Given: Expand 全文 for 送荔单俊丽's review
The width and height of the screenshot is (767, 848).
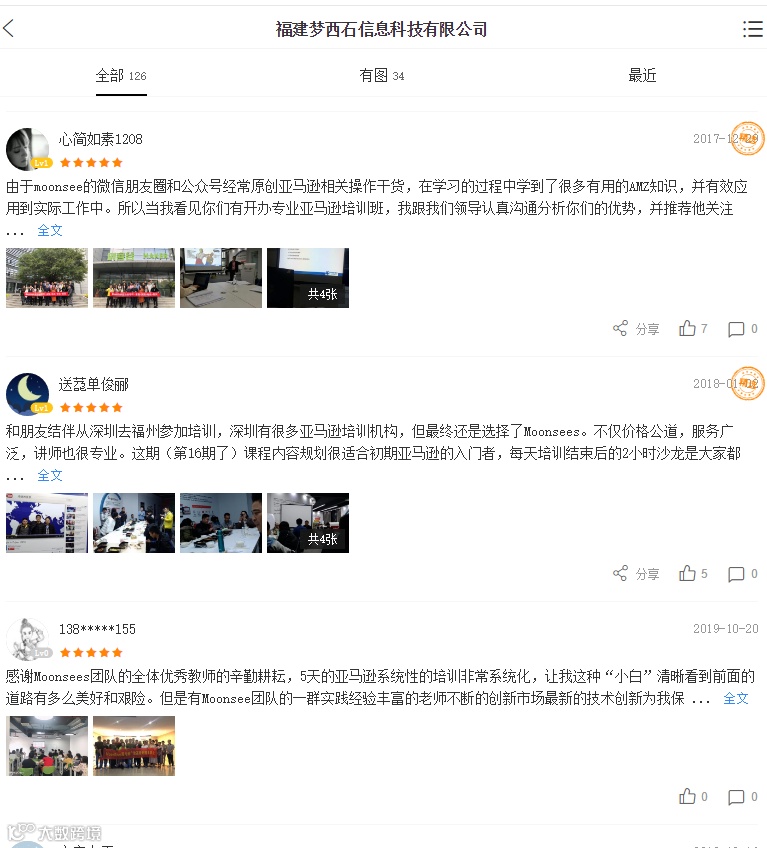Looking at the screenshot, I should 50,475.
